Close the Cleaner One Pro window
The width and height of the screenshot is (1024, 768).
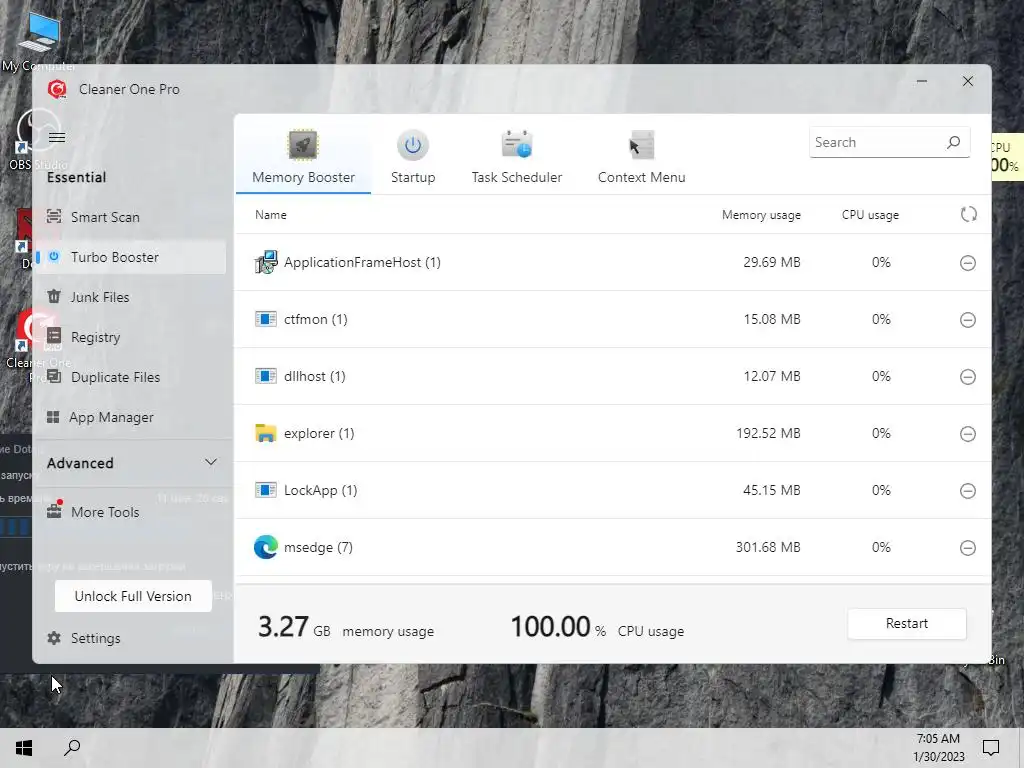coord(968,82)
